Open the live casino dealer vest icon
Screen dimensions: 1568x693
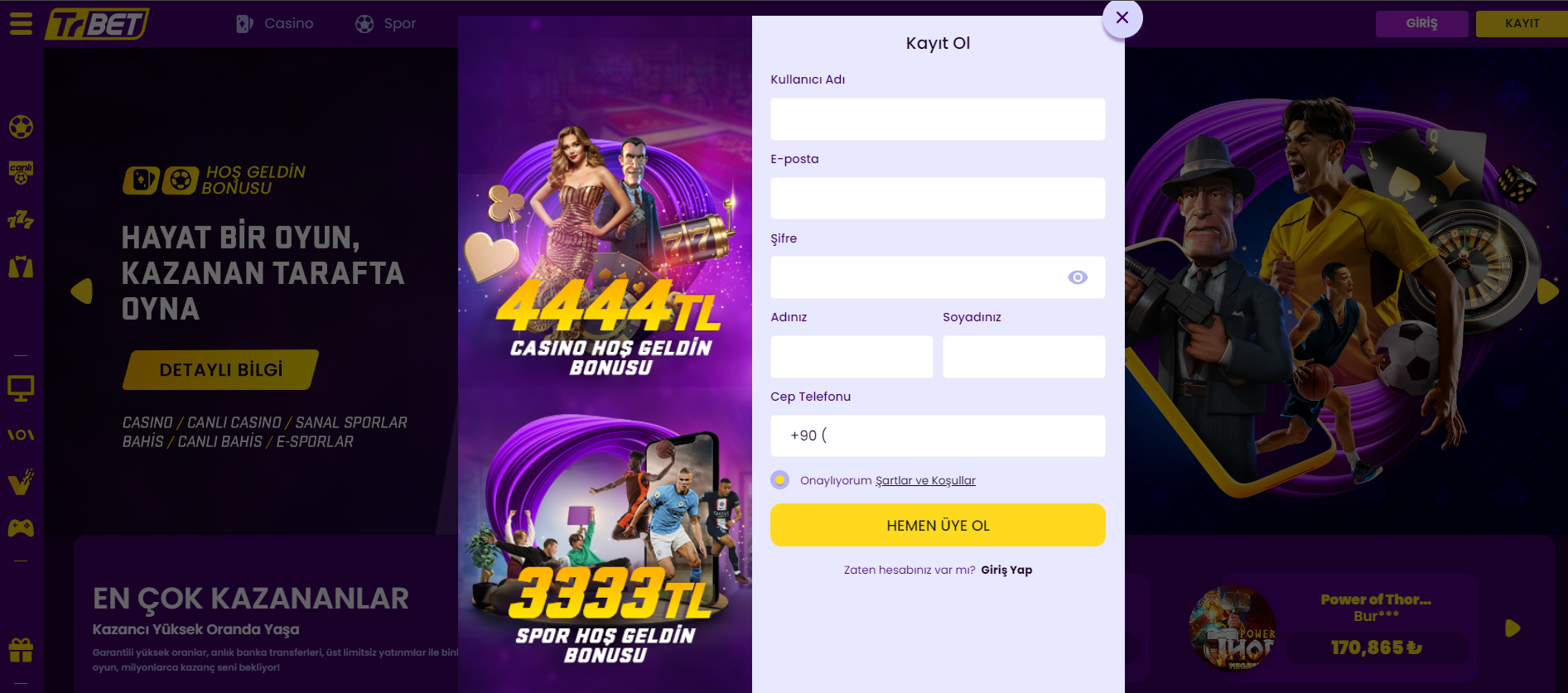[21, 267]
